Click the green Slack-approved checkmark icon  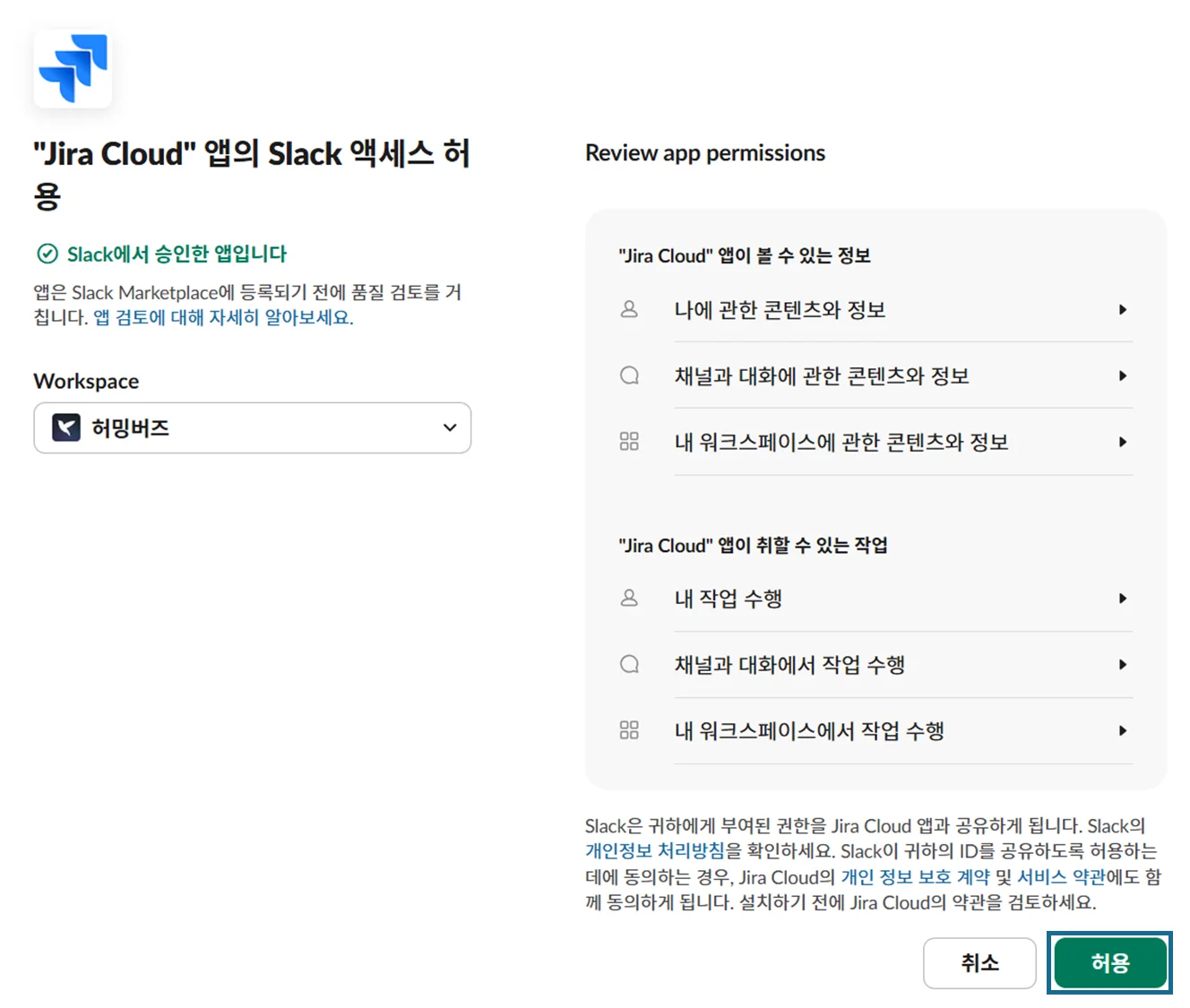[47, 254]
